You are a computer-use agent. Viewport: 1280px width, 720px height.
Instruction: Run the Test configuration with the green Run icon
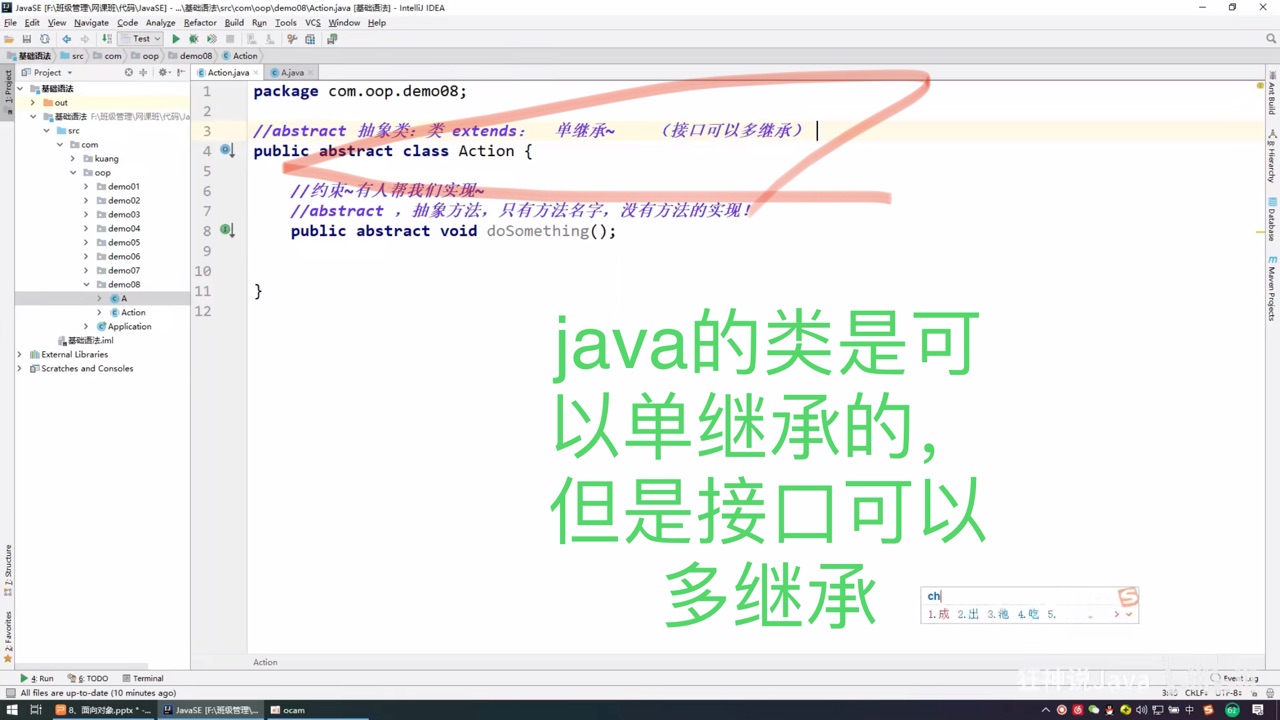click(176, 38)
